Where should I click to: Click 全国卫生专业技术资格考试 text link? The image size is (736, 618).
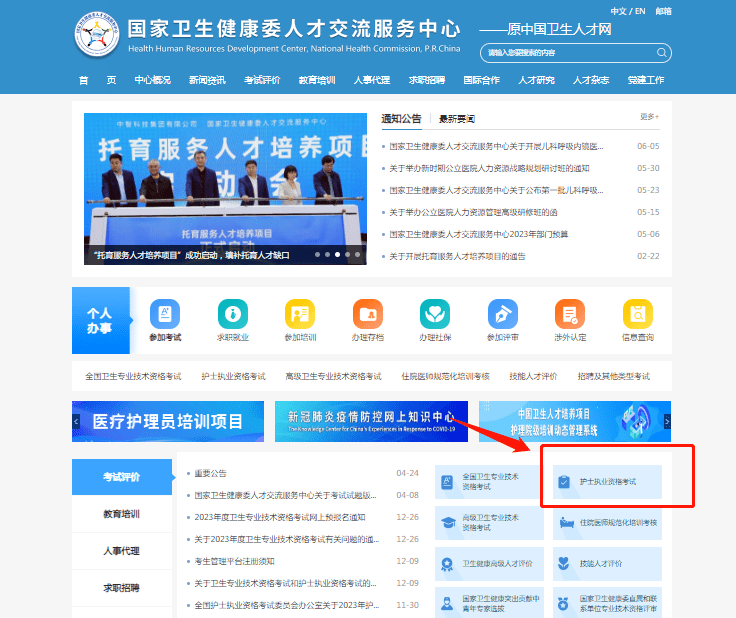[x=133, y=376]
